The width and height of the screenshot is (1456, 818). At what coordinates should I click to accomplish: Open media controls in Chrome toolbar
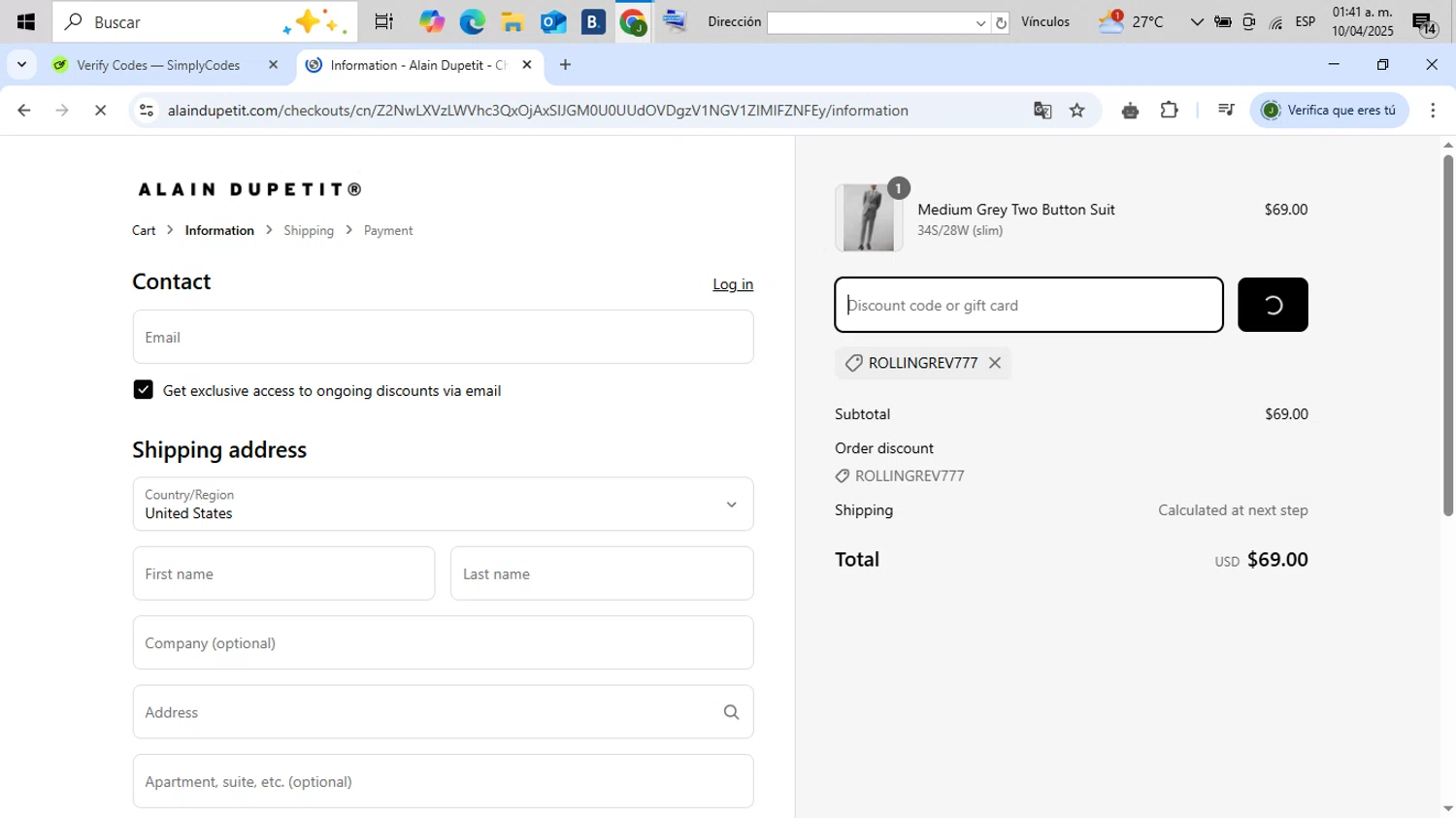[1226, 111]
